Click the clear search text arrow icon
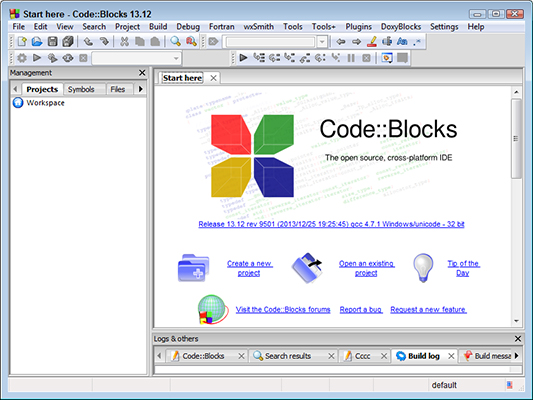Image resolution: width=533 pixels, height=400 pixels. click(x=213, y=41)
